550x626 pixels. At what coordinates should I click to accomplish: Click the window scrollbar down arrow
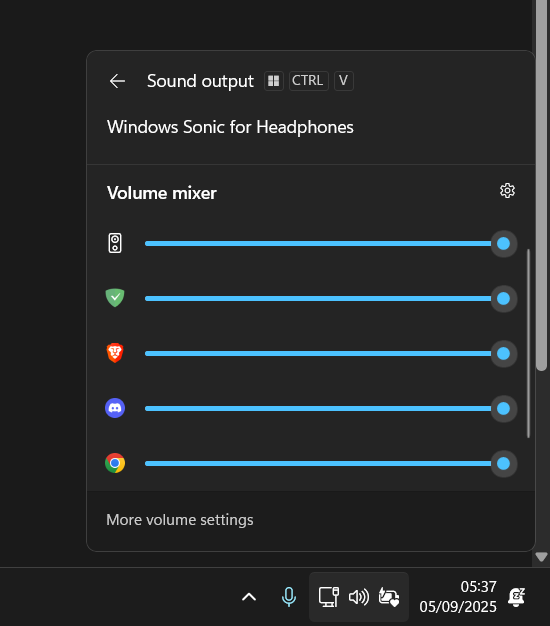click(x=541, y=557)
